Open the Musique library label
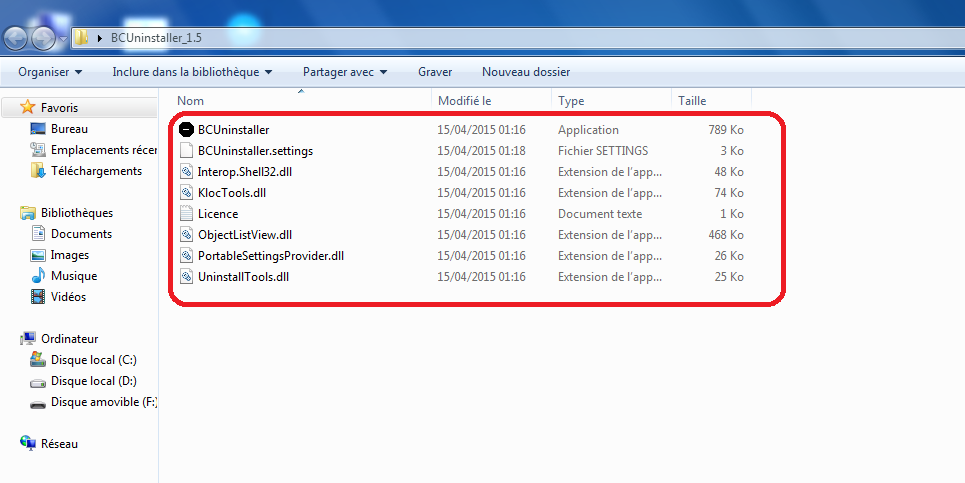 pyautogui.click(x=74, y=276)
